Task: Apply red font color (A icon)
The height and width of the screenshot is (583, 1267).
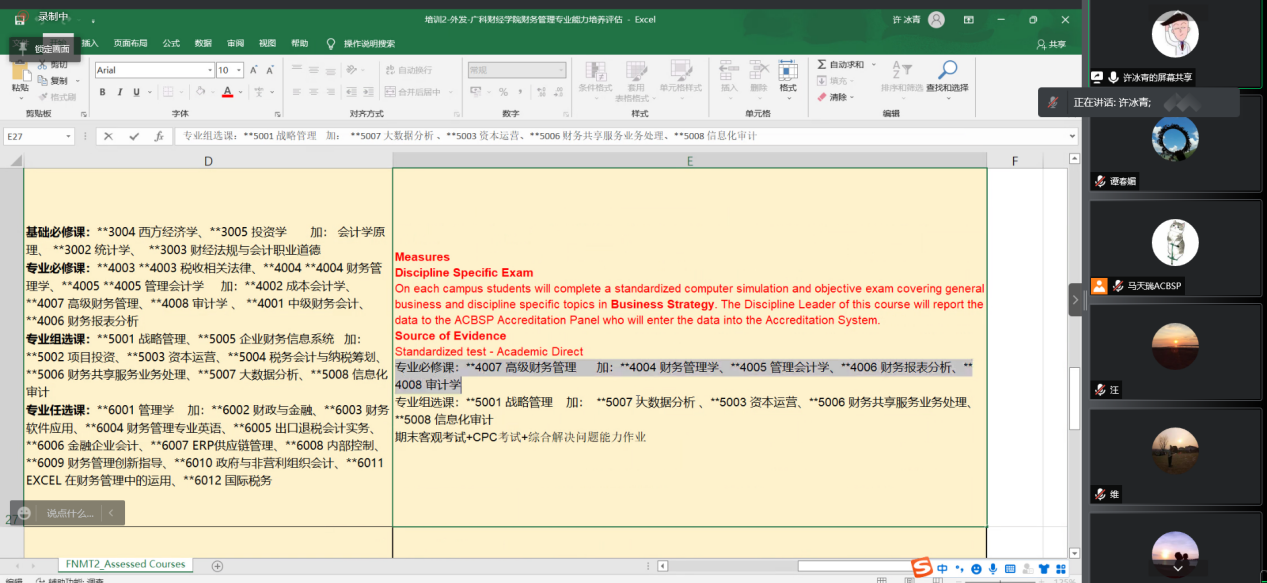Action: point(227,92)
